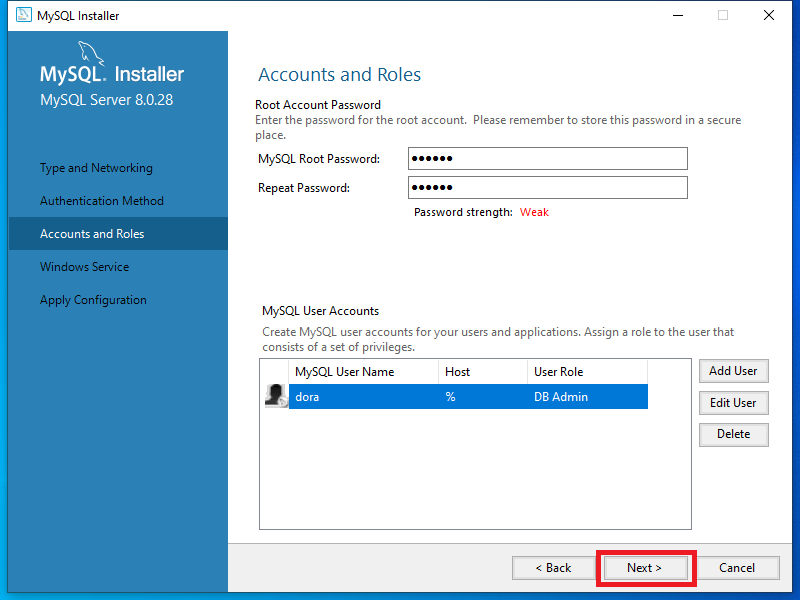Viewport: 800px width, 600px height.
Task: Delete the selected user account
Action: point(733,434)
